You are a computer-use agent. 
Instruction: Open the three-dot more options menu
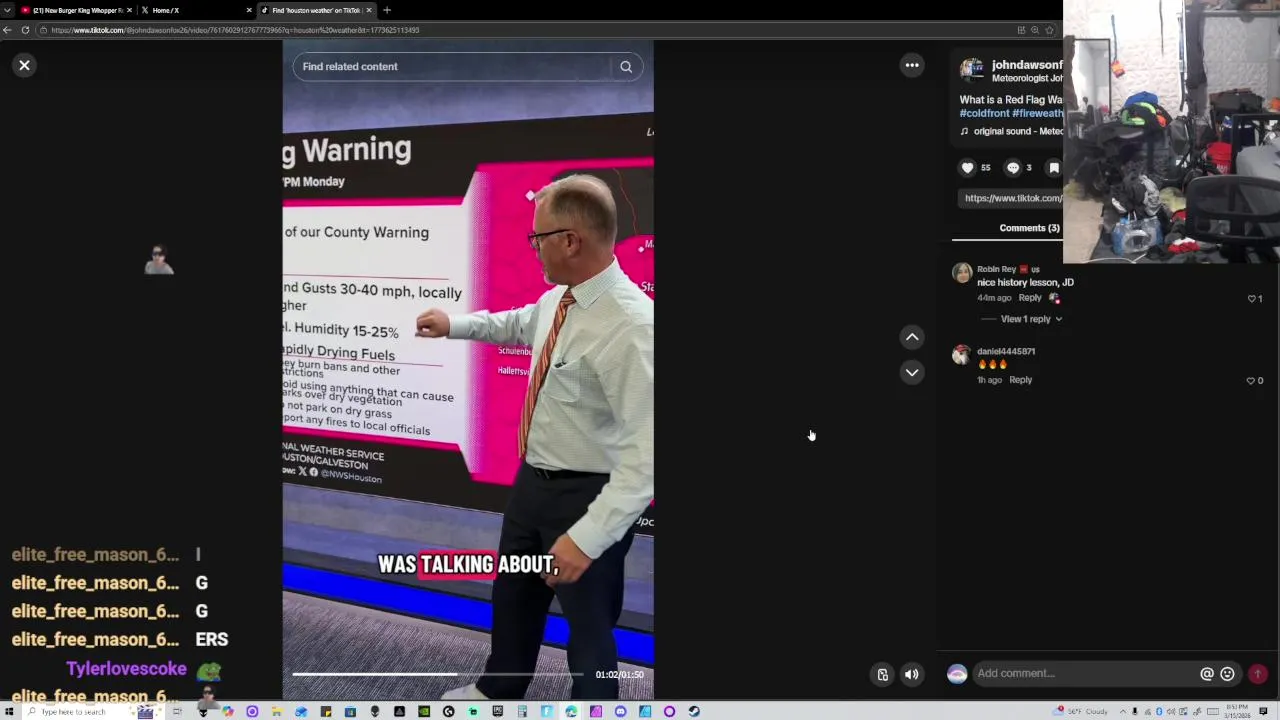(912, 65)
